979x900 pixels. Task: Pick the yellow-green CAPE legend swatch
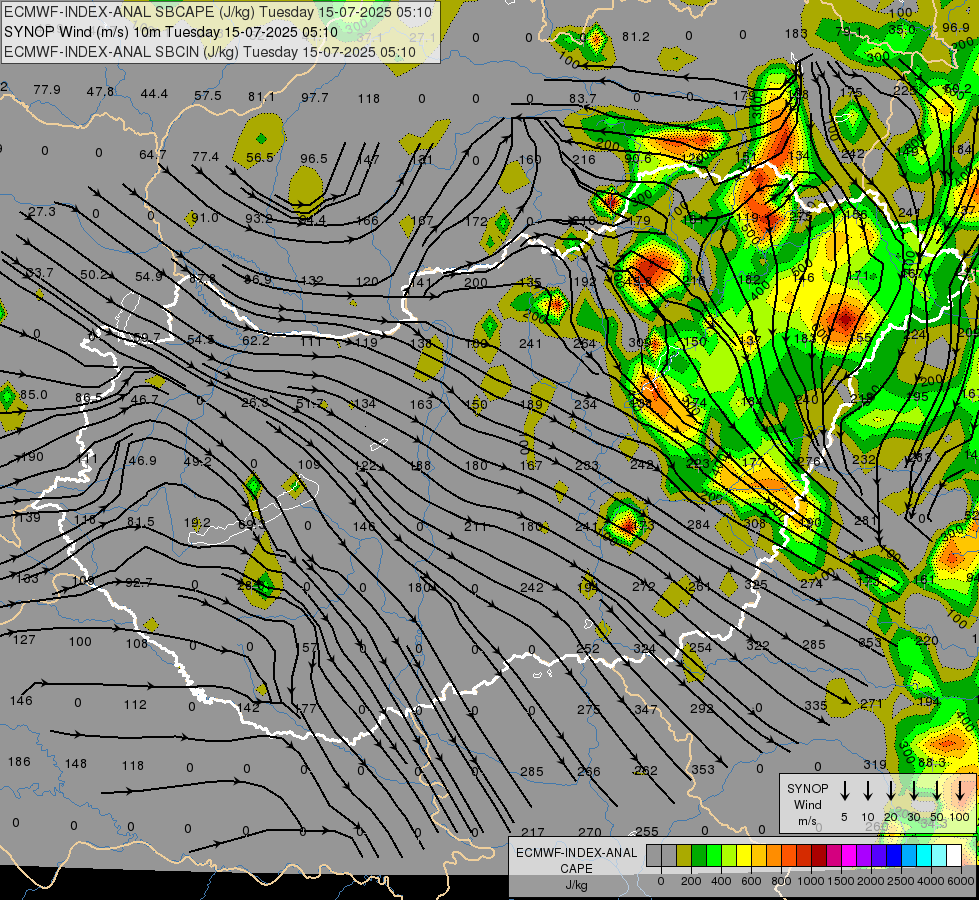point(729,855)
